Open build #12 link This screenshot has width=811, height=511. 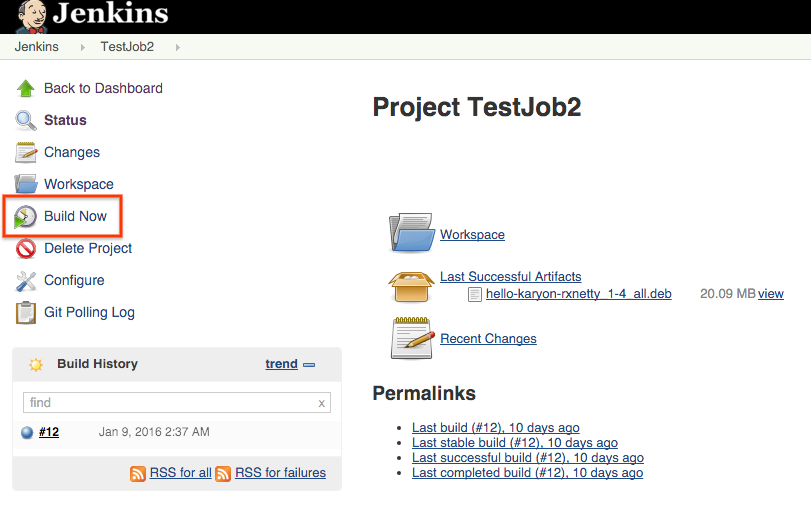[x=49, y=432]
